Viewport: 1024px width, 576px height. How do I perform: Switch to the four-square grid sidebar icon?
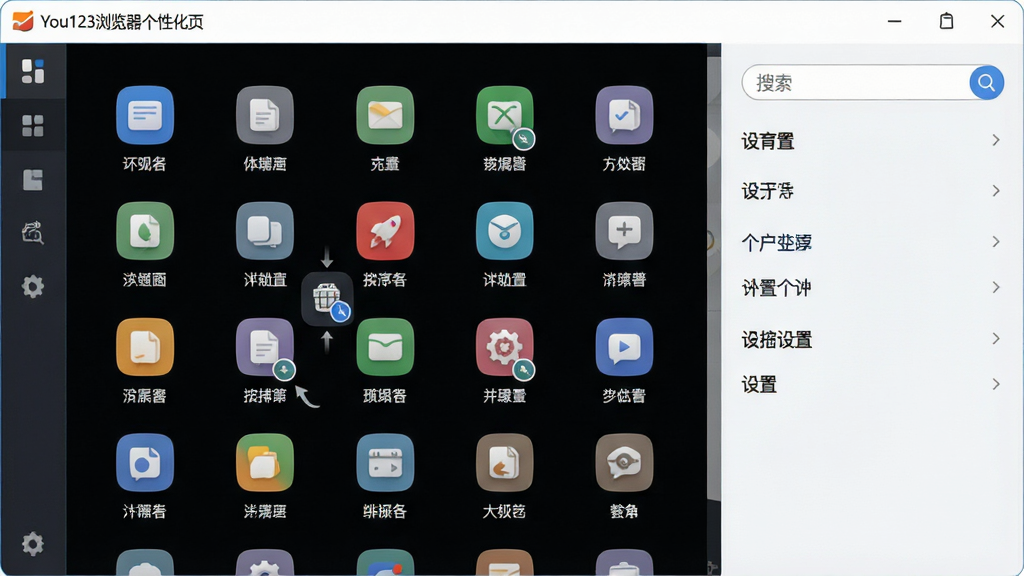[33, 125]
